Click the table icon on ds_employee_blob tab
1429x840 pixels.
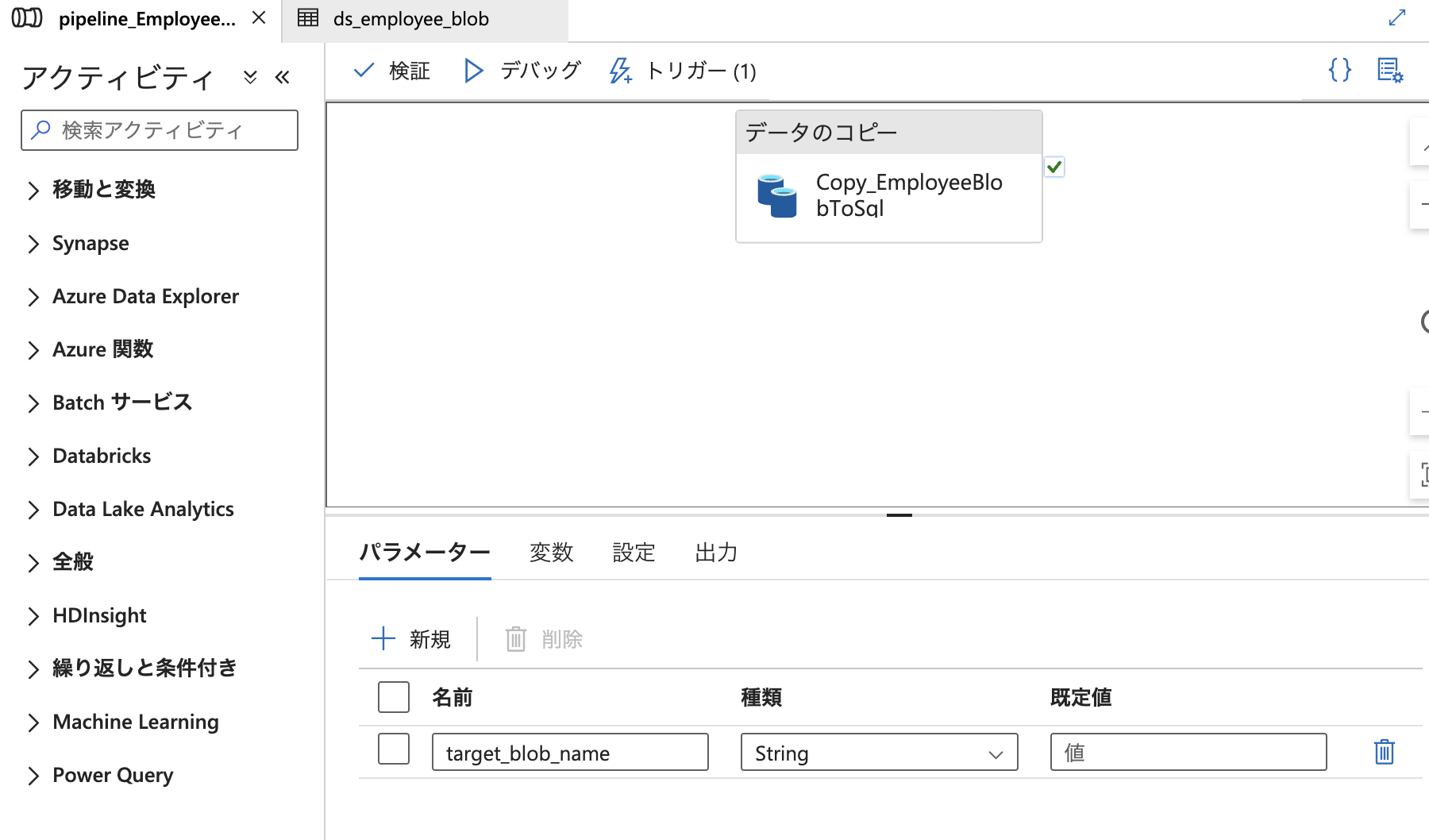click(x=308, y=18)
